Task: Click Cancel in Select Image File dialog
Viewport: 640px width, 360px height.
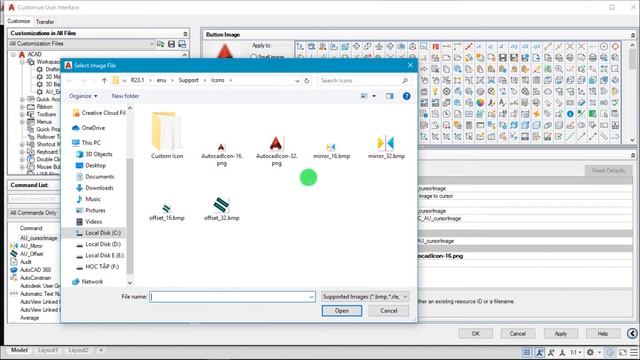Action: tap(389, 311)
